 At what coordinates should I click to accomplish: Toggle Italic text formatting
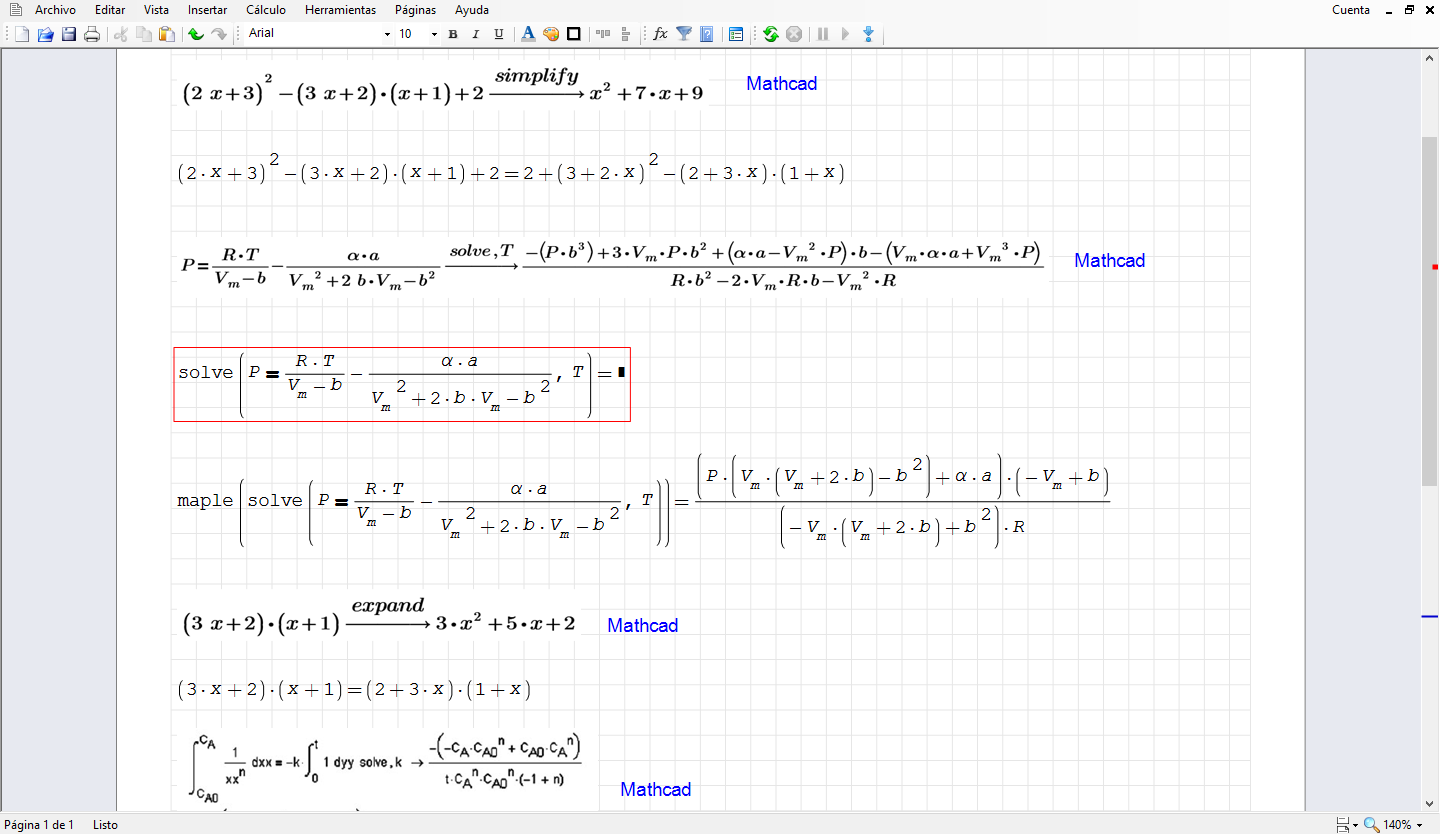tap(475, 34)
